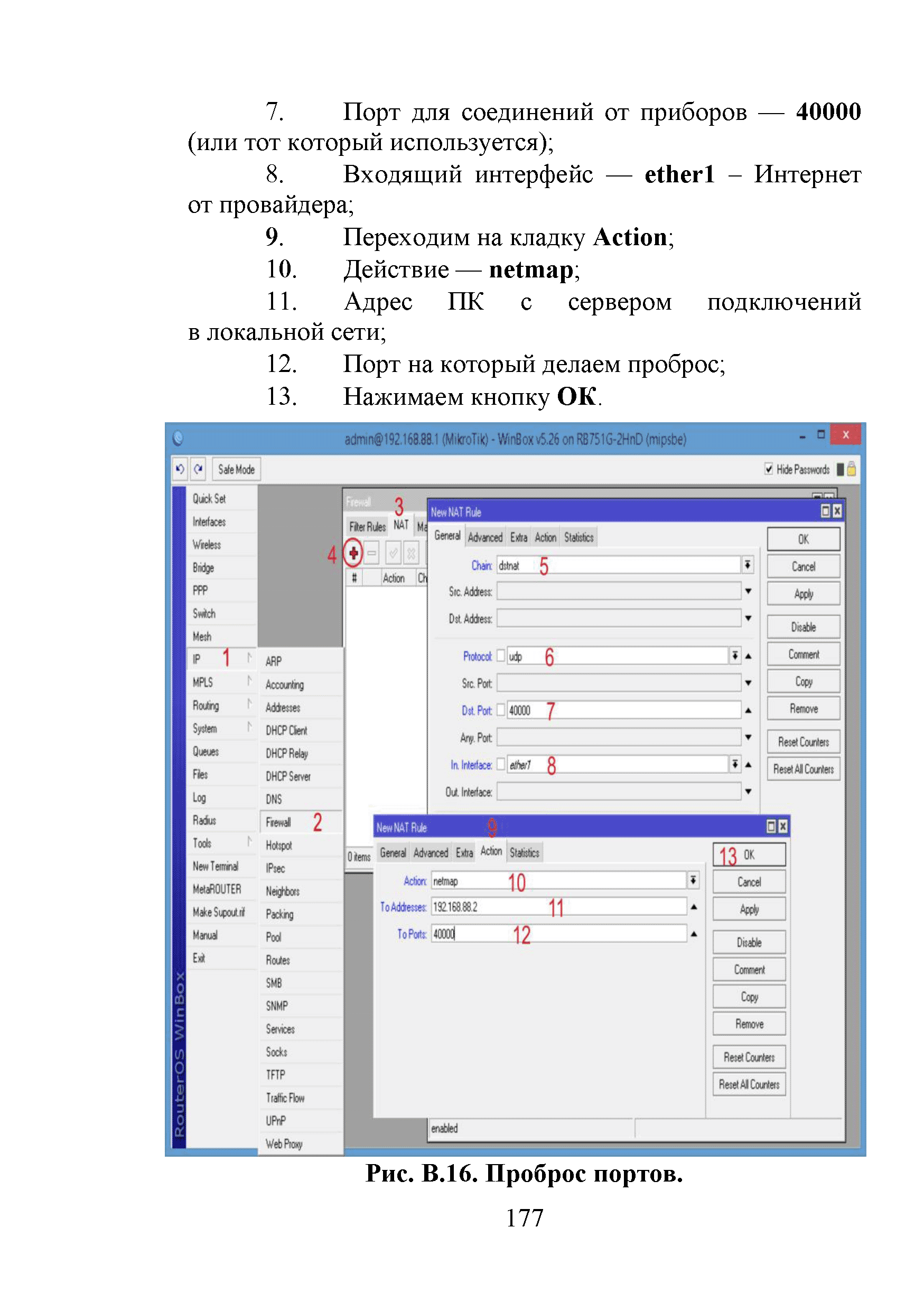Toggle the Protocol invert checkbox
The width and height of the screenshot is (924, 1311).
click(500, 656)
